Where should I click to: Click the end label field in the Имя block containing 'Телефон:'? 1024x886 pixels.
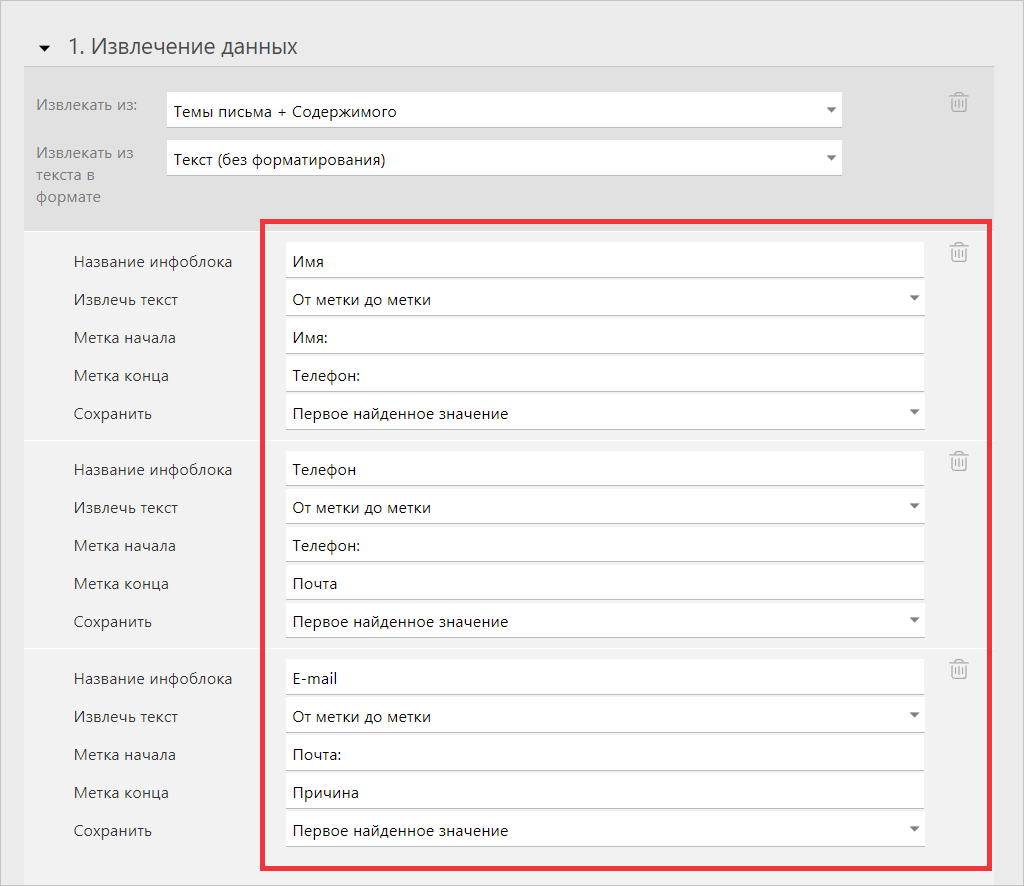(x=605, y=375)
